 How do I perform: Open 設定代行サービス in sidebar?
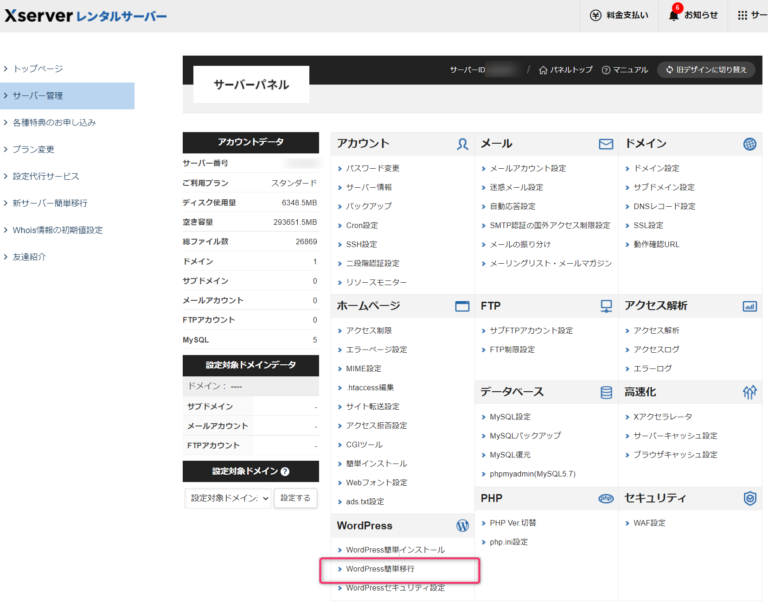(x=46, y=176)
